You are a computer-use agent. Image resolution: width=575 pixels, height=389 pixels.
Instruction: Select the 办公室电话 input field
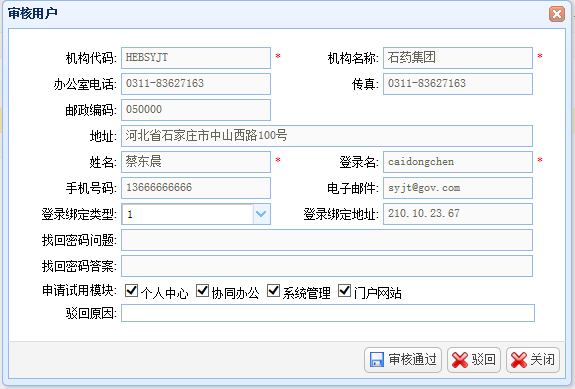point(196,84)
